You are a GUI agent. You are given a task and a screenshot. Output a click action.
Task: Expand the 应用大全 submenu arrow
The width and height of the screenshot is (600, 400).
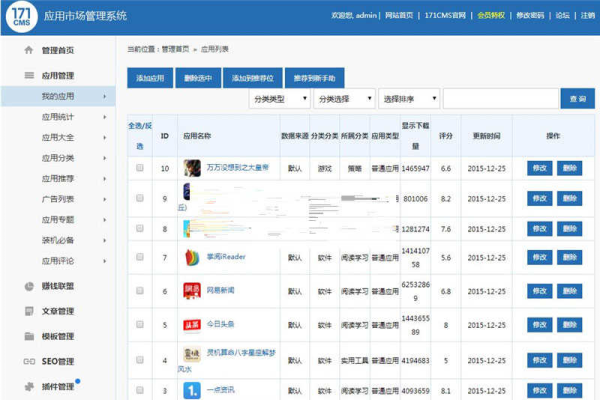pos(104,137)
